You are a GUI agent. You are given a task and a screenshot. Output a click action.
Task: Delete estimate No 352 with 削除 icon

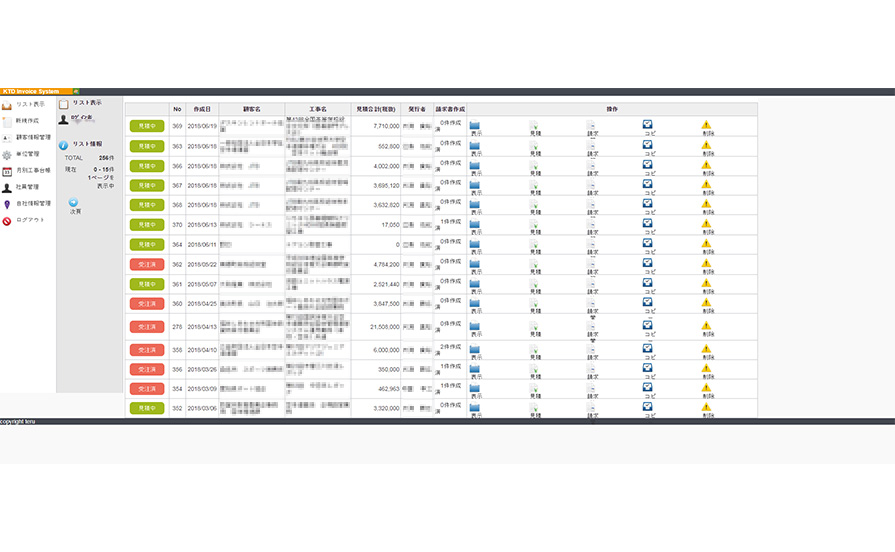[x=707, y=409]
